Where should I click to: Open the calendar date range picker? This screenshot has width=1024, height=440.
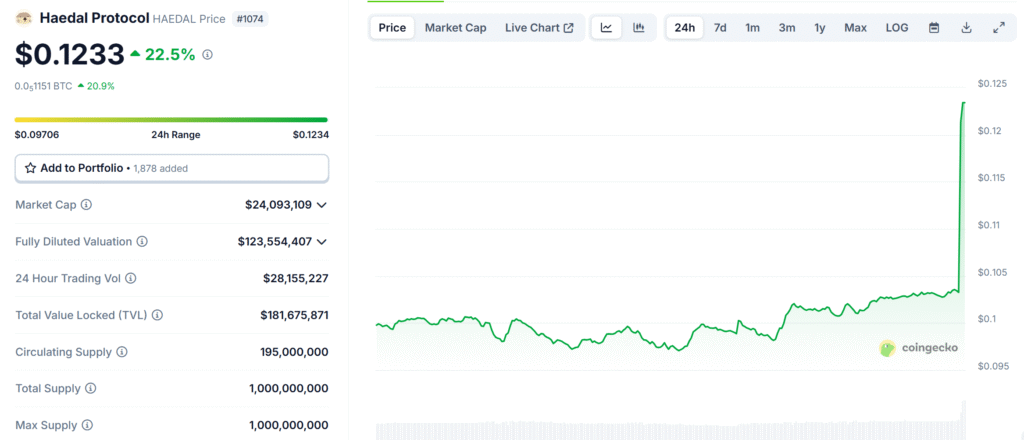point(934,28)
